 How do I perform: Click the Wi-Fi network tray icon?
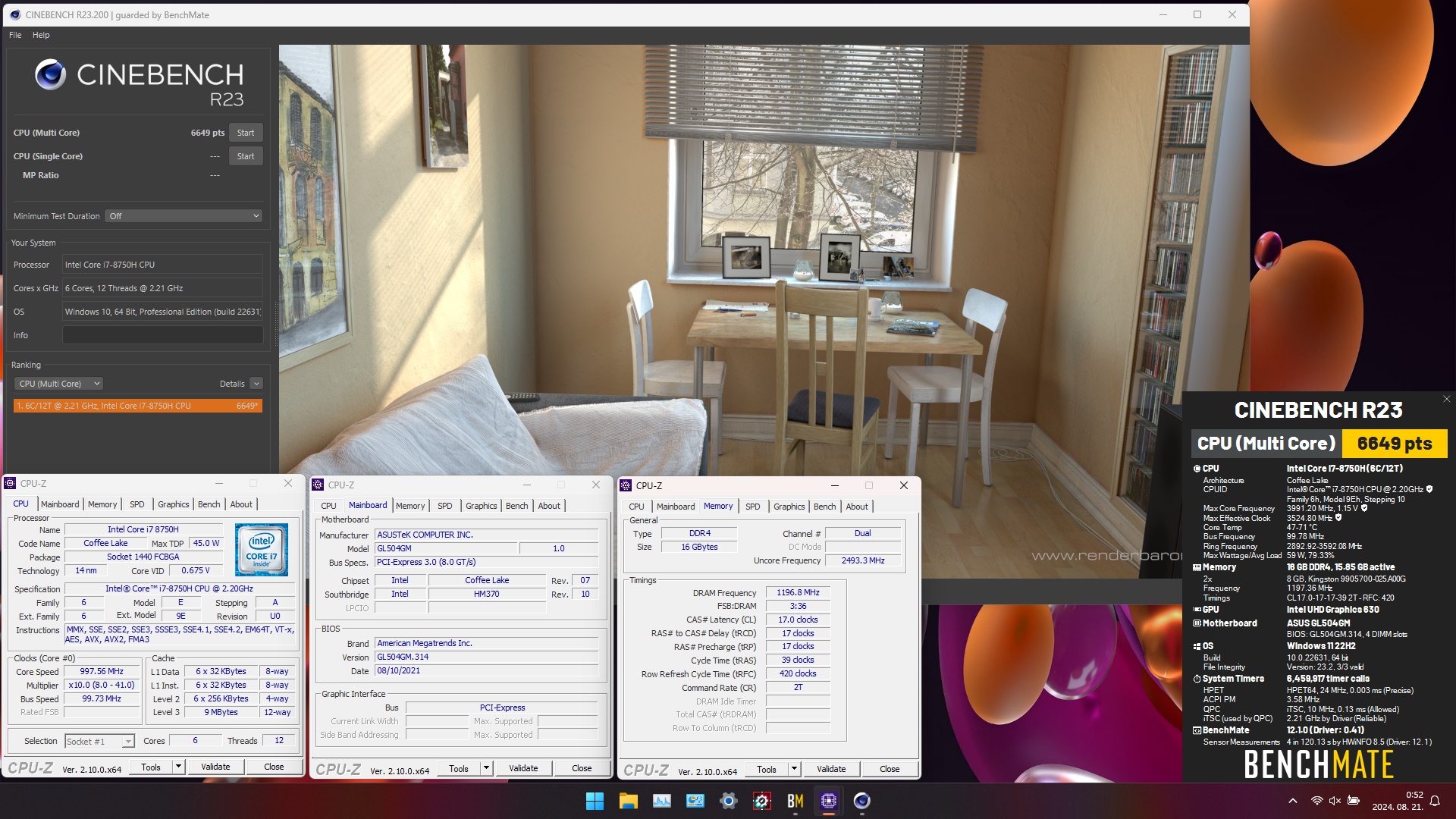pyautogui.click(x=1317, y=801)
